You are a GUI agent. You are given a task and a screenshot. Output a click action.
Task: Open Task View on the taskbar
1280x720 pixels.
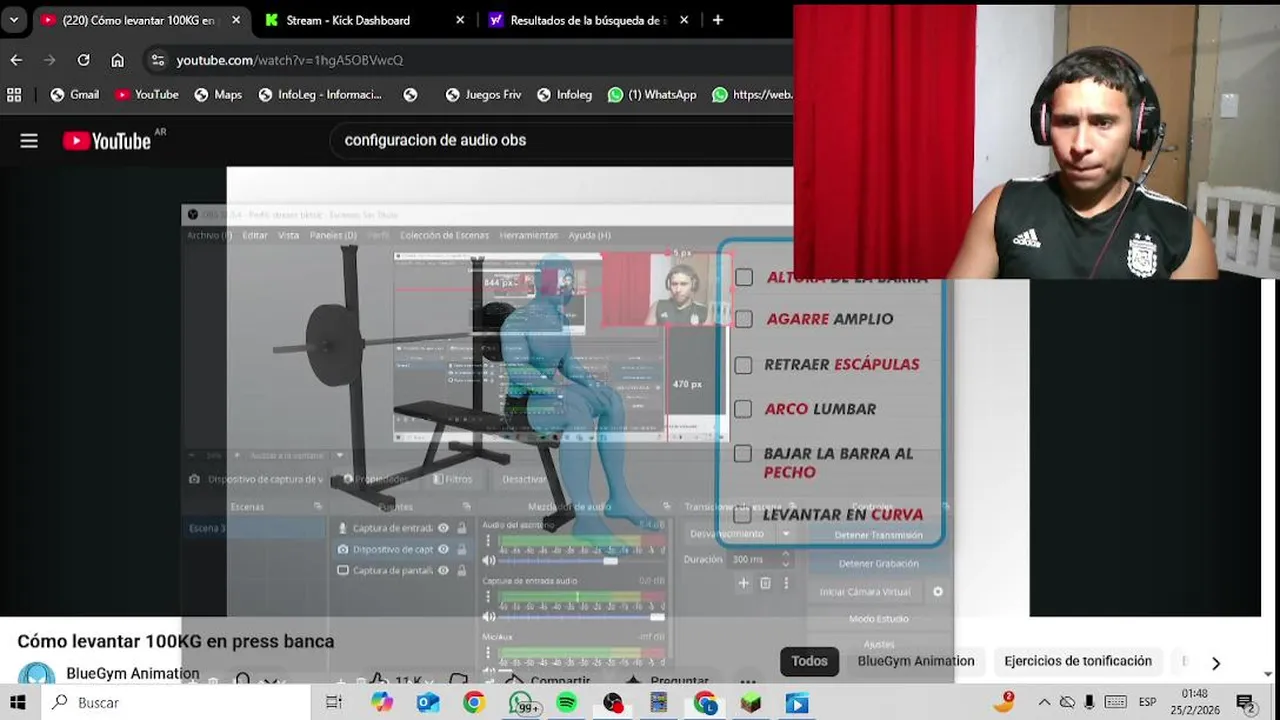coord(334,703)
